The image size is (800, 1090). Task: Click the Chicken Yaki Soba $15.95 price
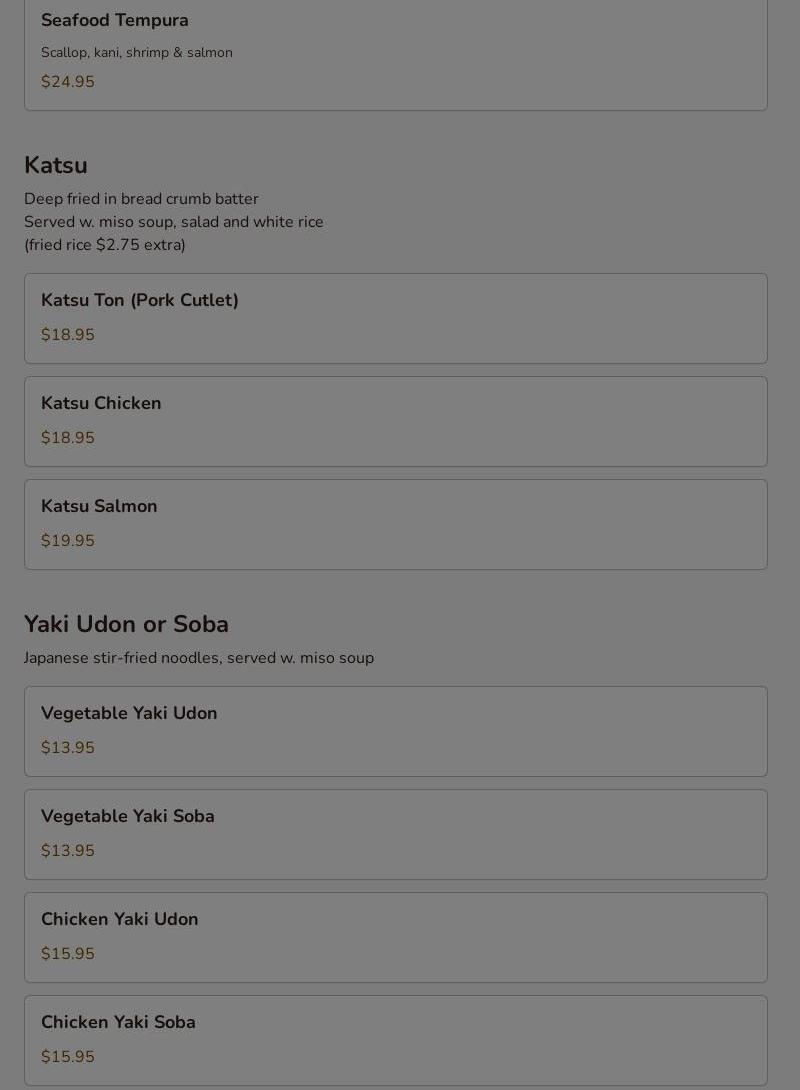[68, 1057]
